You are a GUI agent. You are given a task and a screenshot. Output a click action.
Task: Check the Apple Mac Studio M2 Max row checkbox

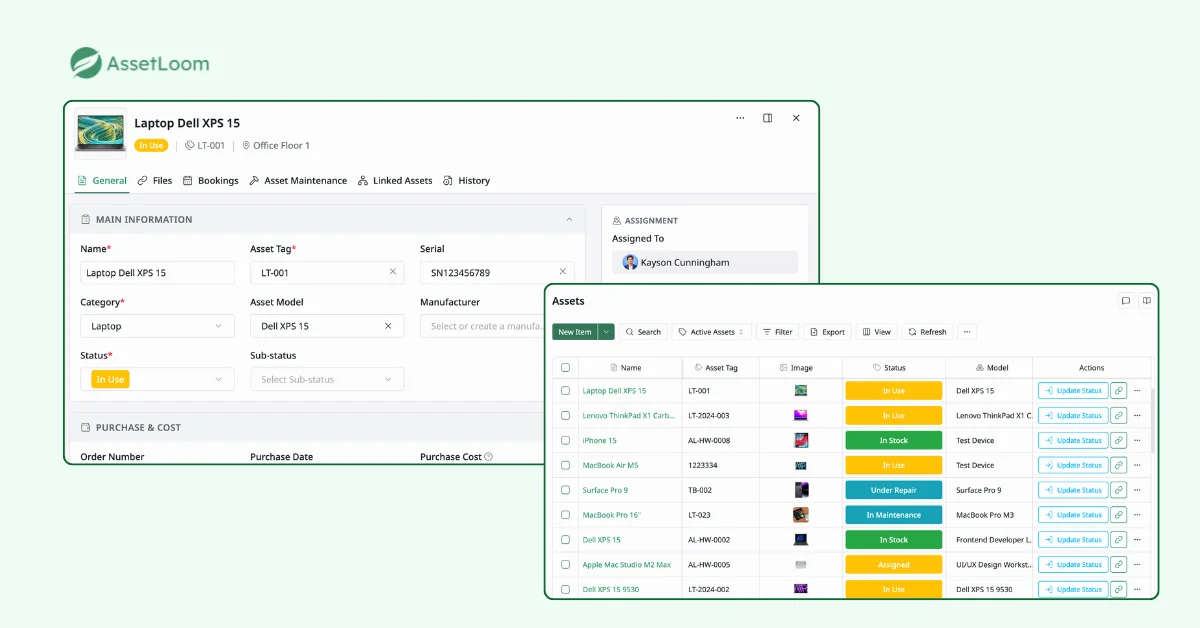coord(565,565)
